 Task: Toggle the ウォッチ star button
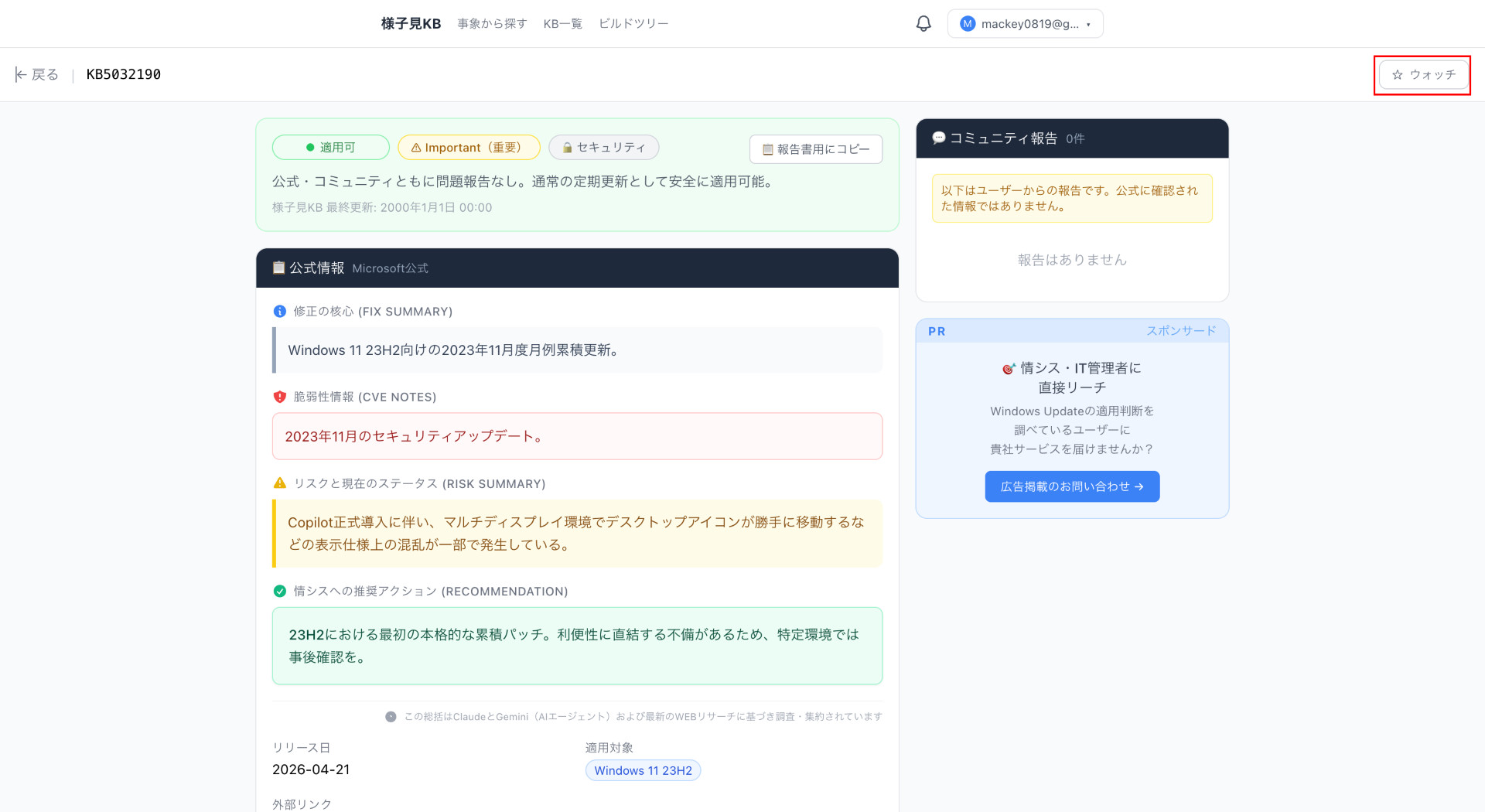pyautogui.click(x=1422, y=75)
